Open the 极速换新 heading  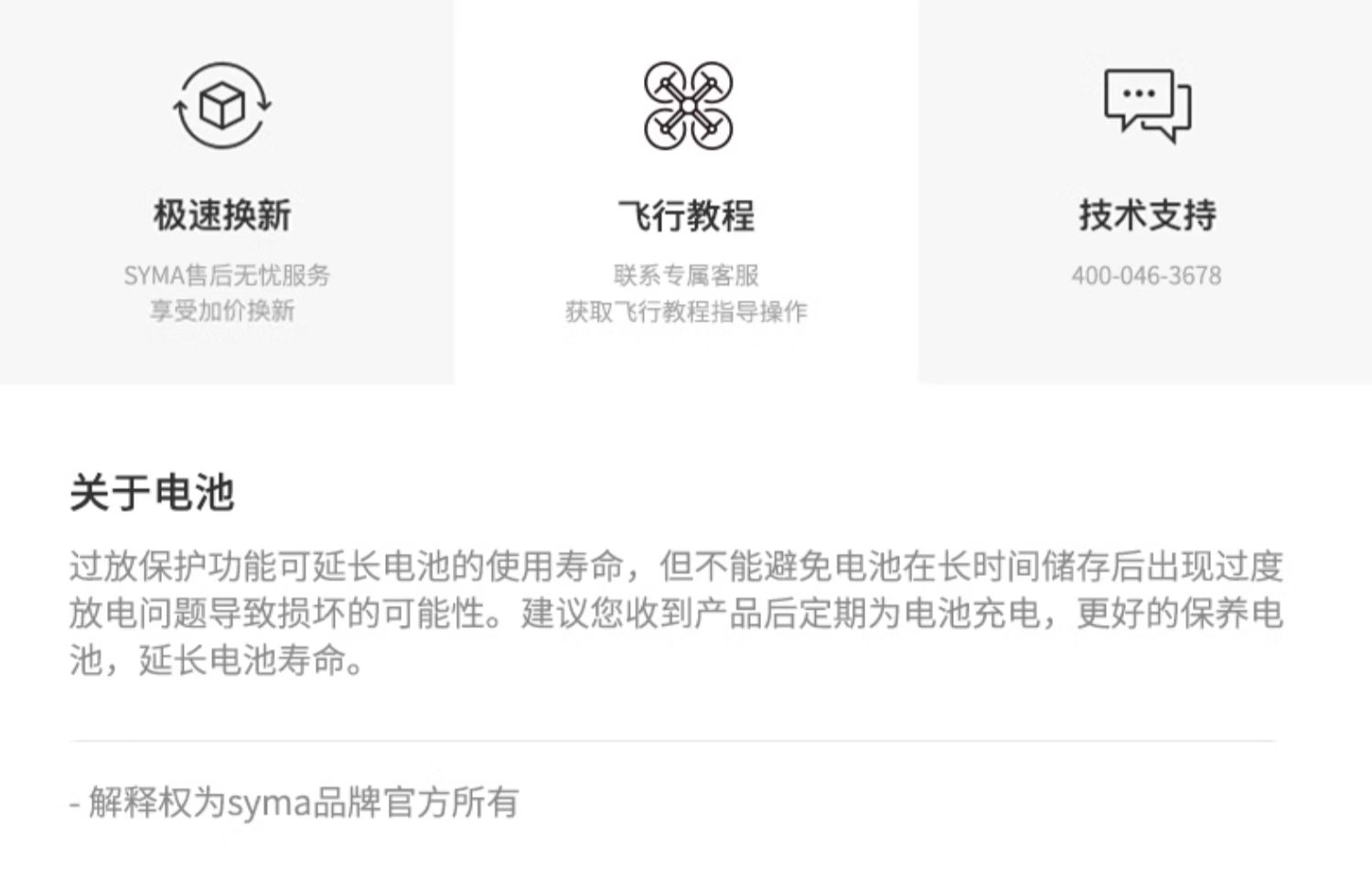[x=222, y=216]
